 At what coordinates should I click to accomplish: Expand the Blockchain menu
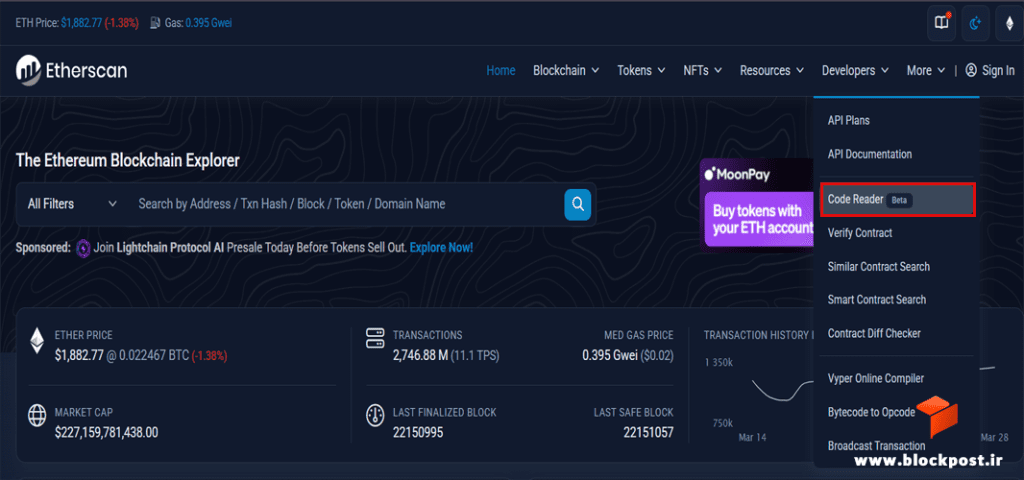point(566,71)
